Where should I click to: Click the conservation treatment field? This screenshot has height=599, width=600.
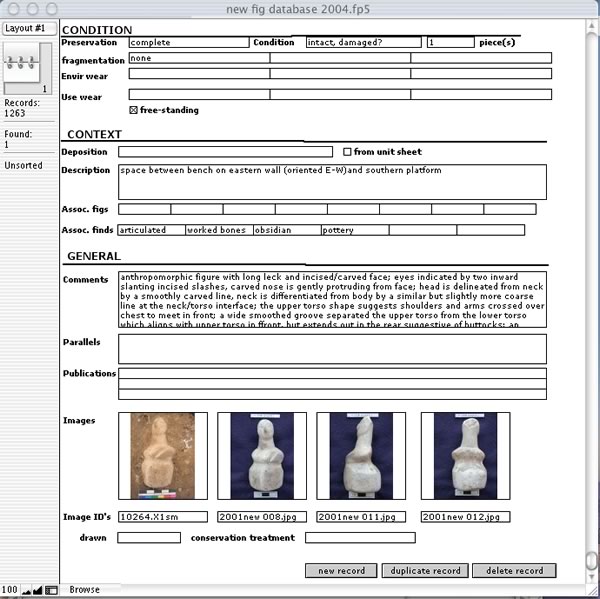pos(359,538)
